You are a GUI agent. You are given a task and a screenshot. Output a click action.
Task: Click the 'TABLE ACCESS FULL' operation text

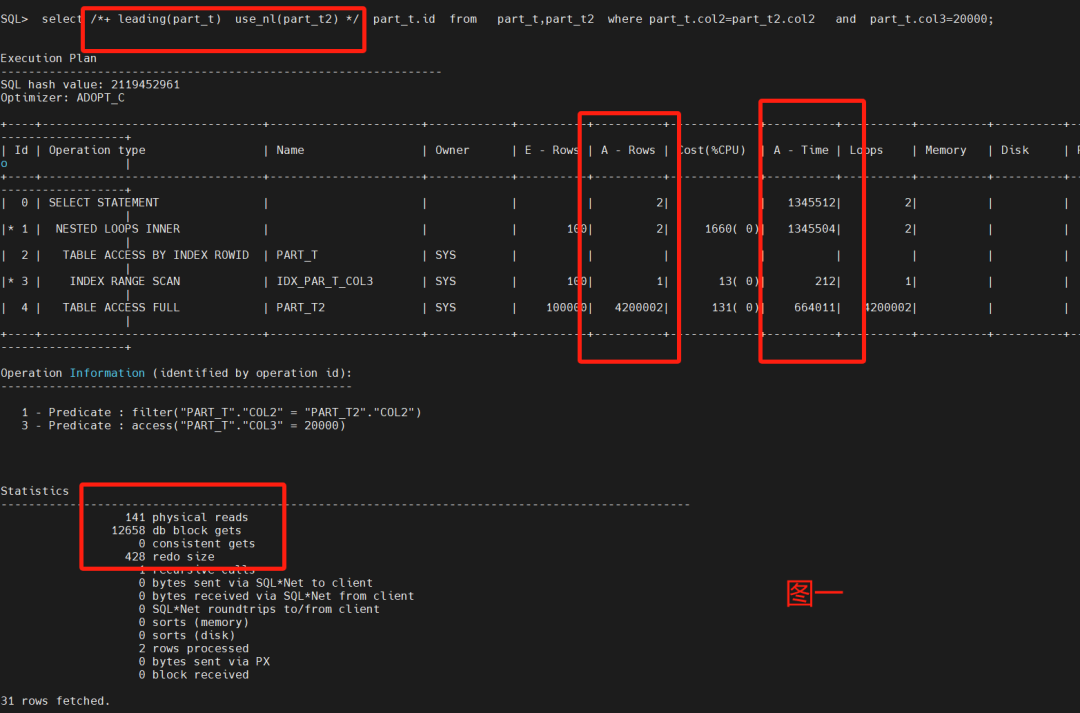(x=121, y=307)
